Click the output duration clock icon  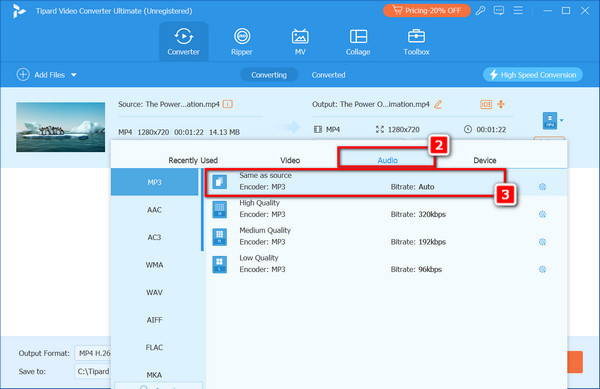pyautogui.click(x=468, y=130)
